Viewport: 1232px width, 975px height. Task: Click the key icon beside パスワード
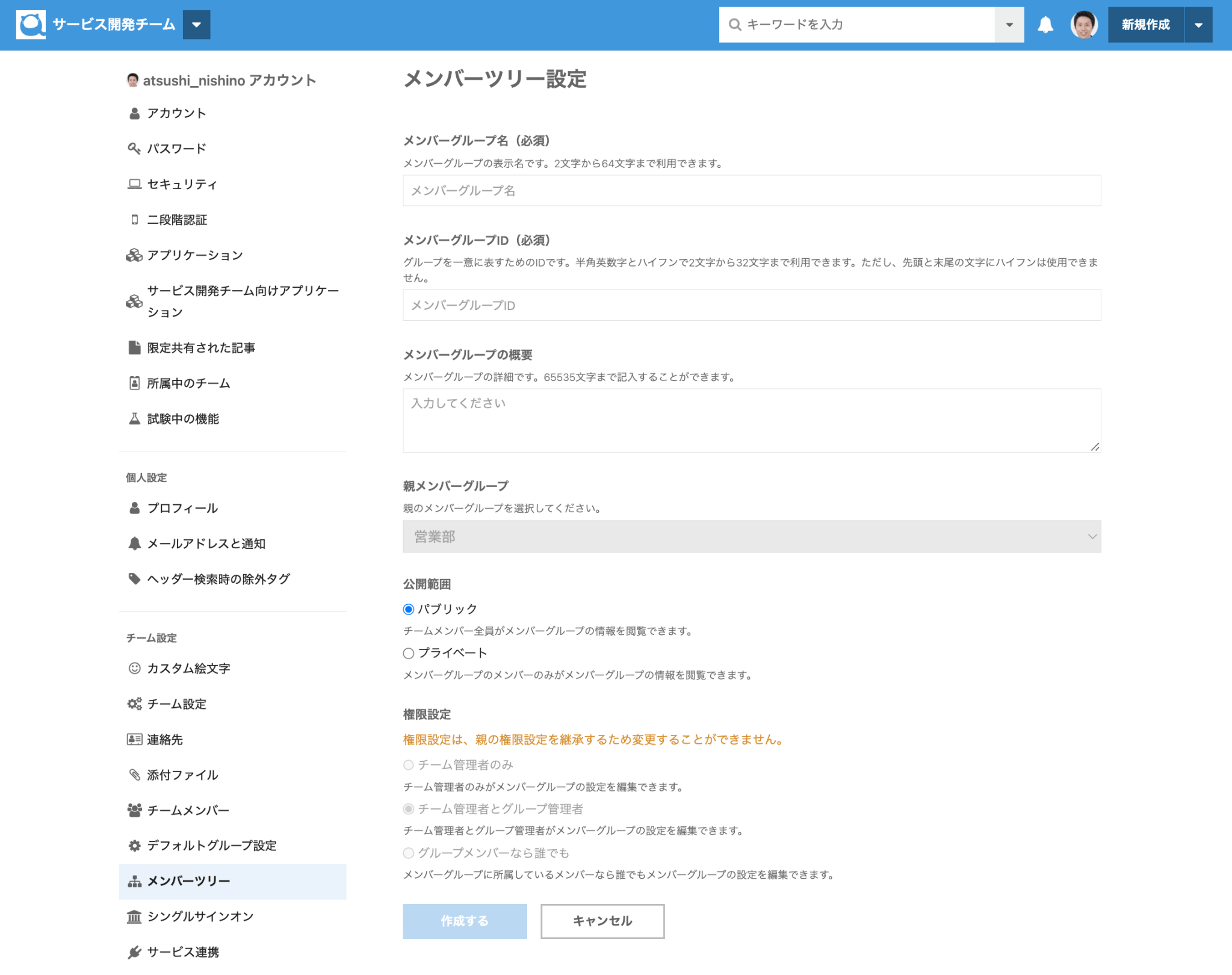[x=134, y=148]
